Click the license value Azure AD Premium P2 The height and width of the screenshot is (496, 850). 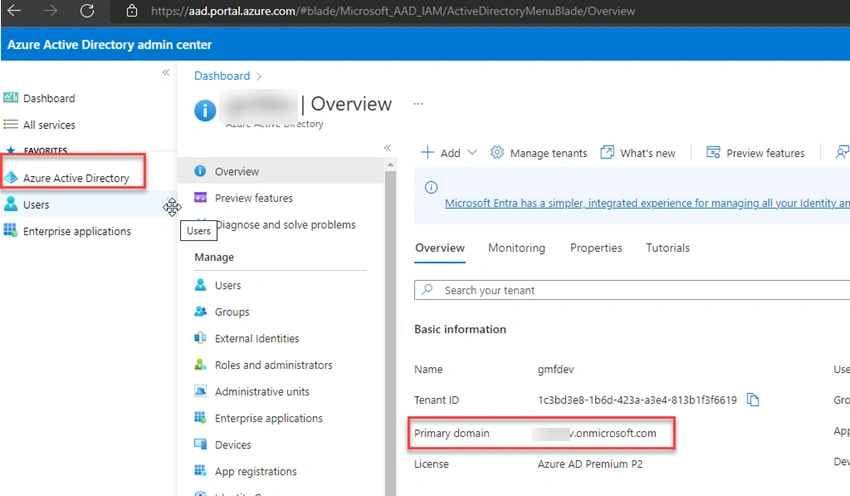point(590,464)
